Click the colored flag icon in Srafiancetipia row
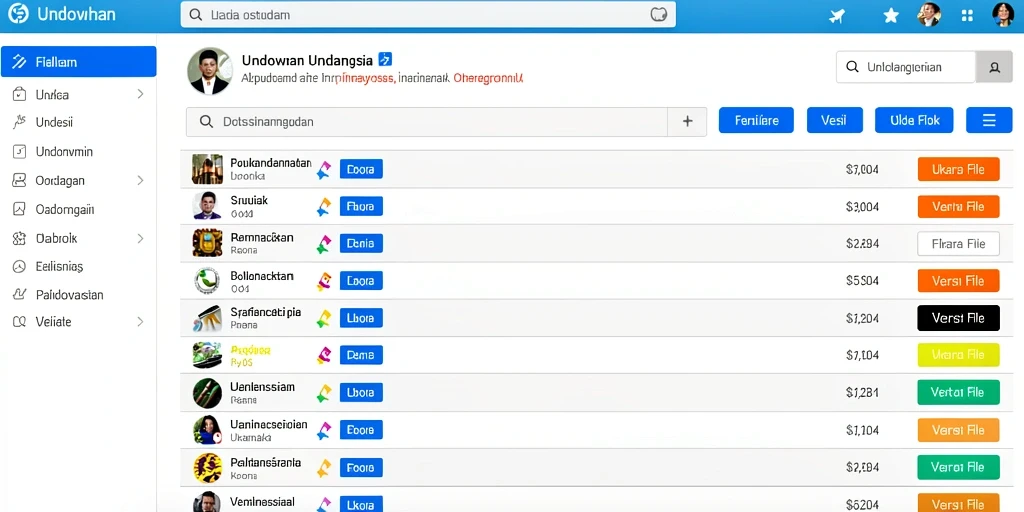This screenshot has height=512, width=1024. point(323,318)
